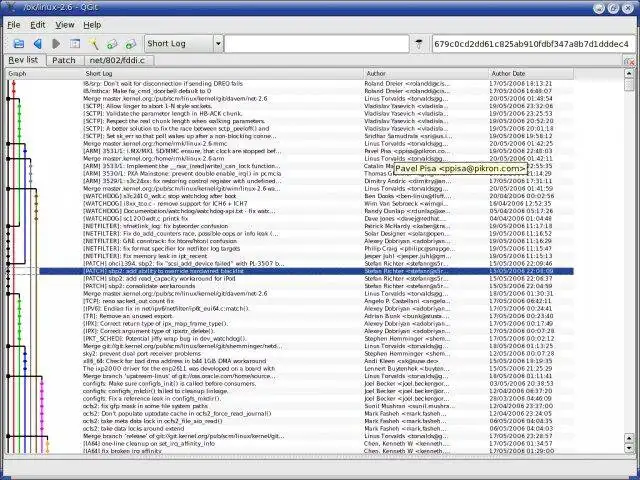
Task: Click the magic wand toolbar icon
Action: (x=93, y=44)
